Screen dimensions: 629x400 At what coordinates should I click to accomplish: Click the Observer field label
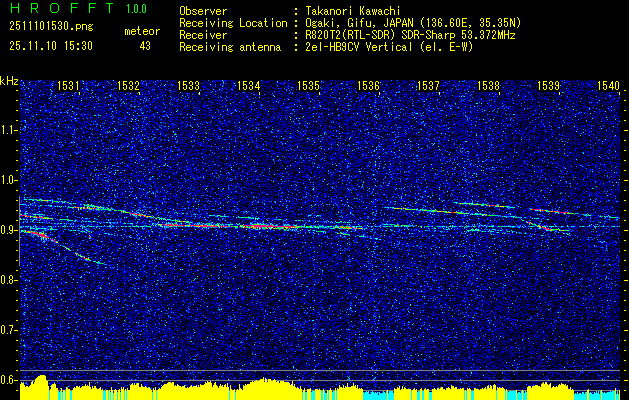point(203,11)
